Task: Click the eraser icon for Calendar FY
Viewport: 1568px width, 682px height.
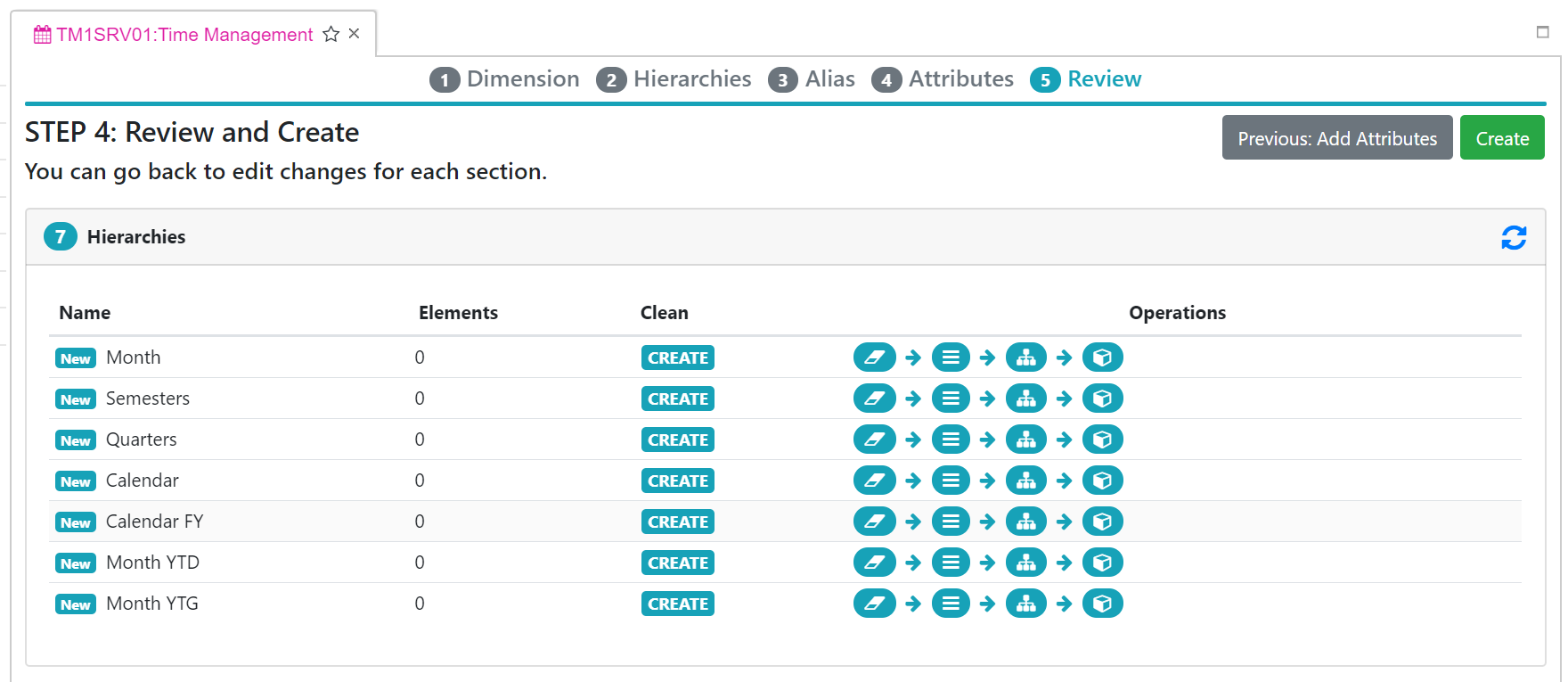Action: [x=874, y=522]
